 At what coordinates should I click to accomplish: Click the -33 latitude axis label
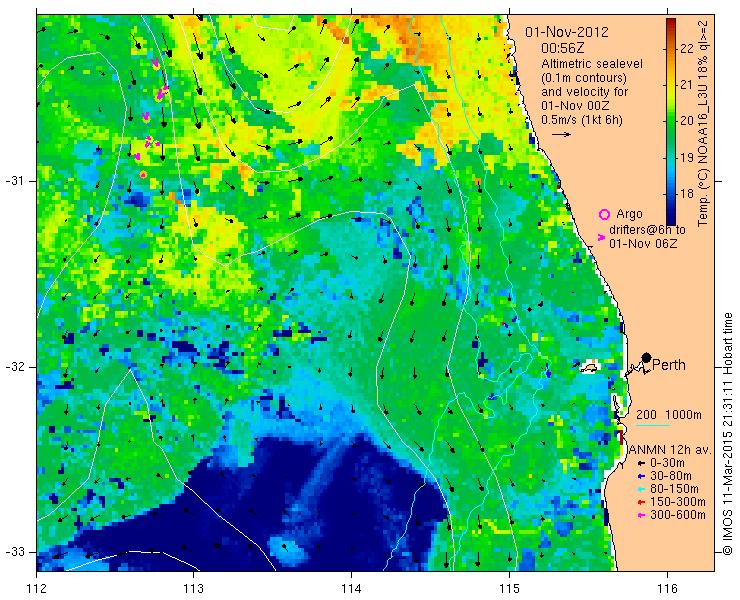coord(14,552)
